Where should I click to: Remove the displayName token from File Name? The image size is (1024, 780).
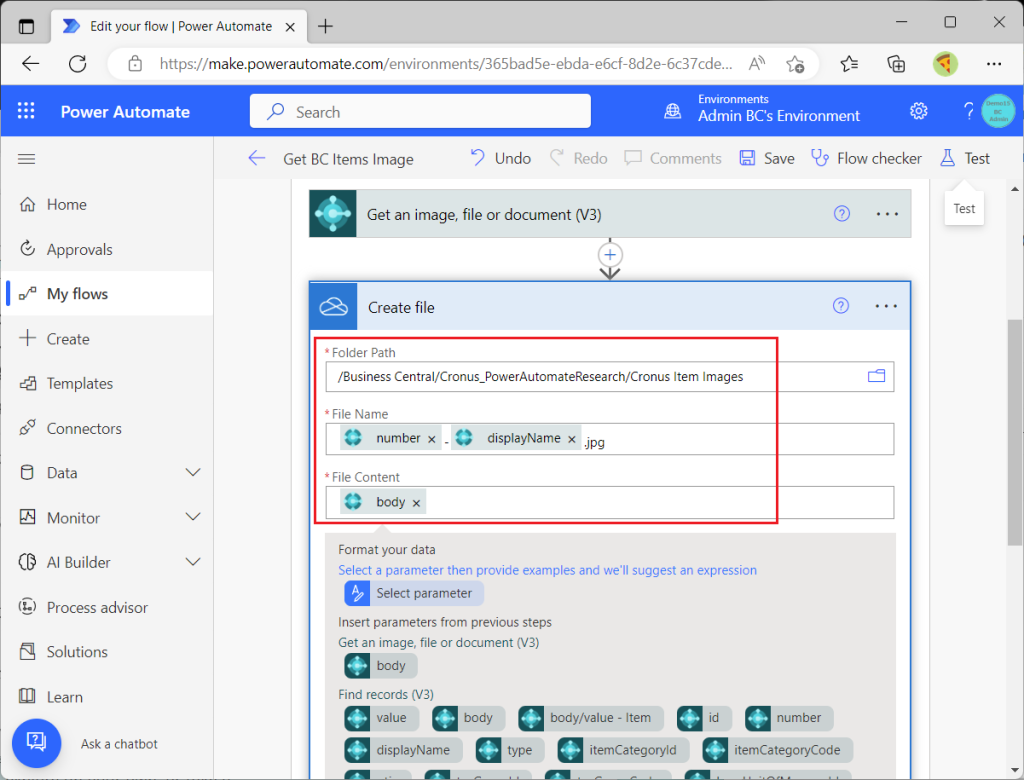coord(571,439)
